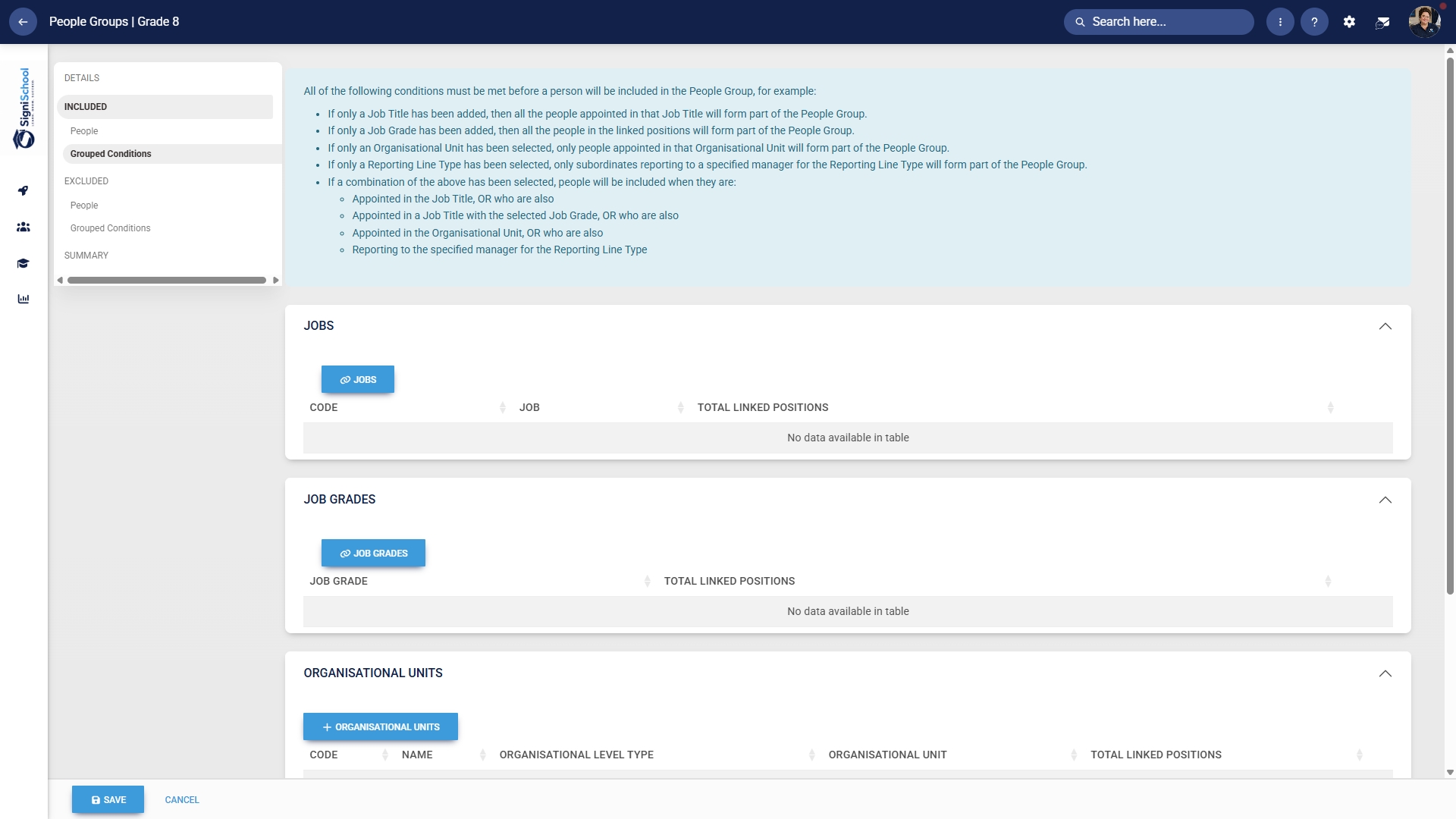Open the graduation cap learning icon
The width and height of the screenshot is (1456, 819).
[24, 263]
